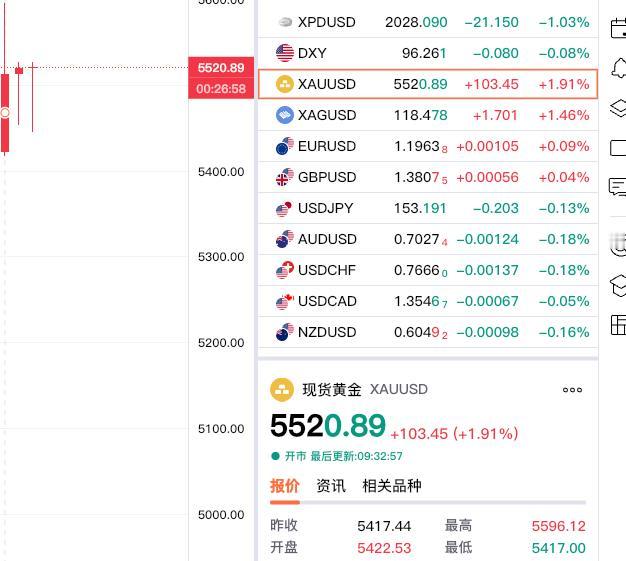
Task: Click the NZDUSD flag pair icon
Action: click(285, 332)
